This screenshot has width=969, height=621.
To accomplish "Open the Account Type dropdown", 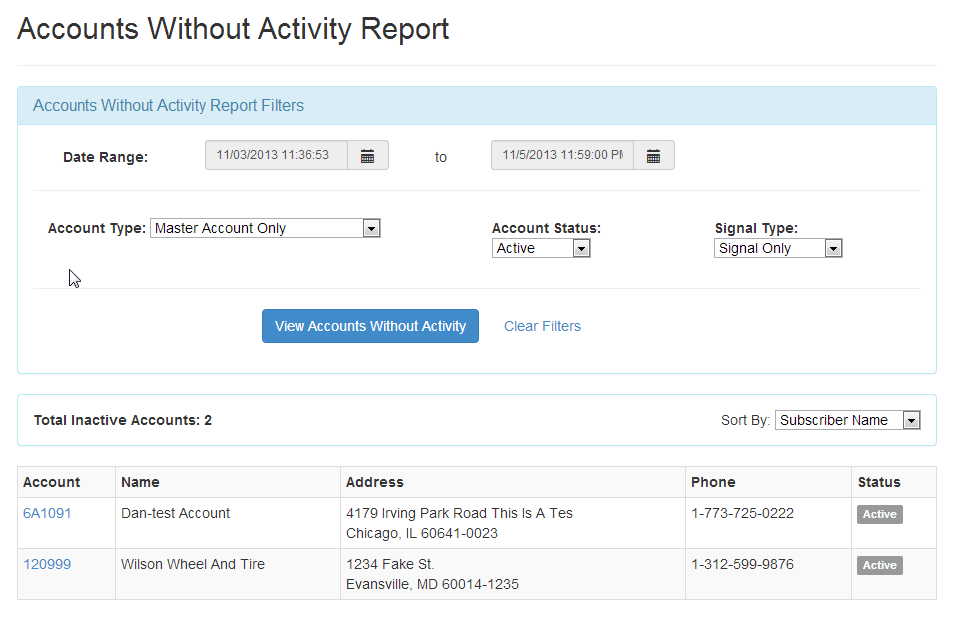I will click(x=265, y=229).
